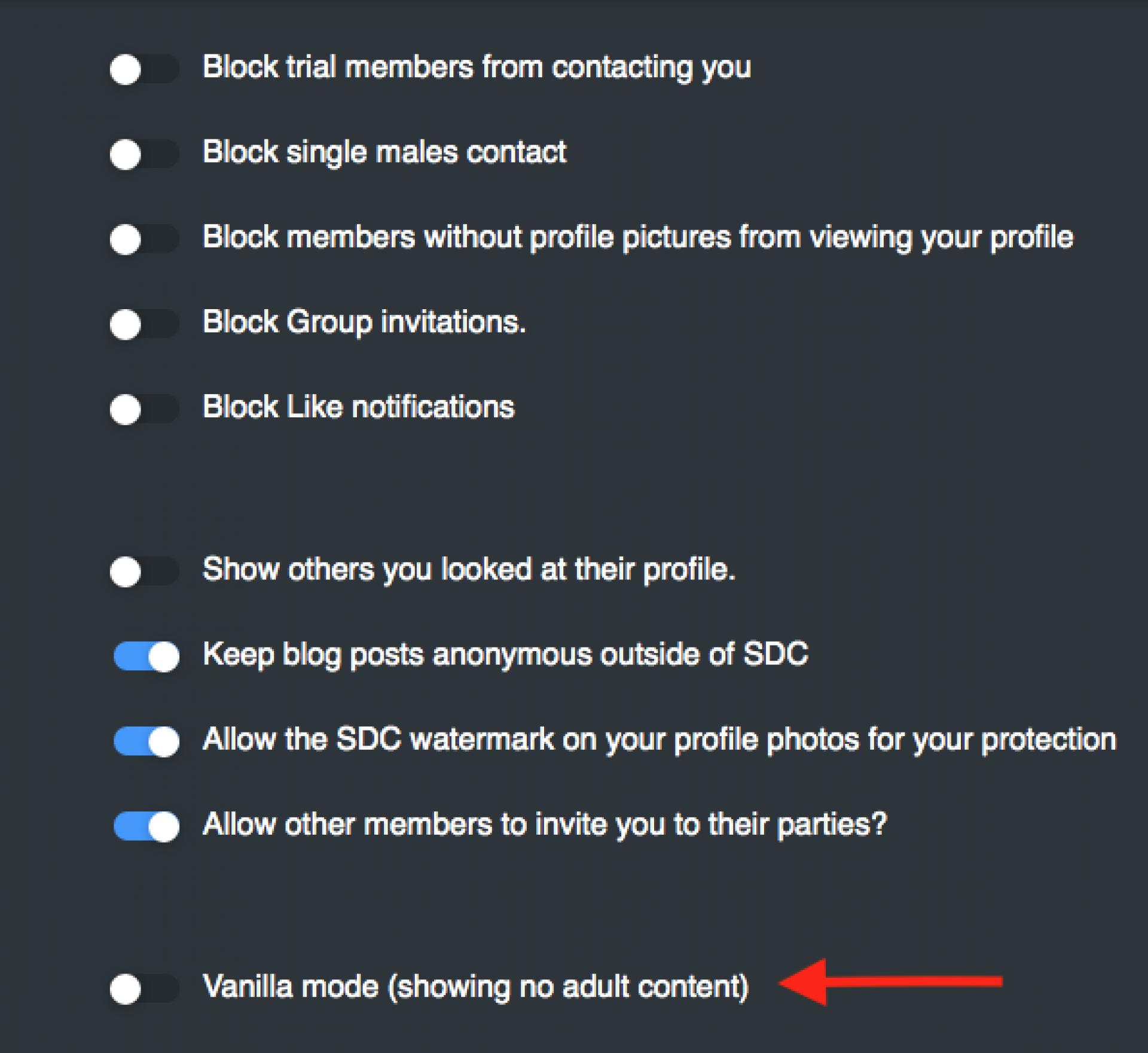Toggle blocking members without profile pictures

click(x=144, y=239)
